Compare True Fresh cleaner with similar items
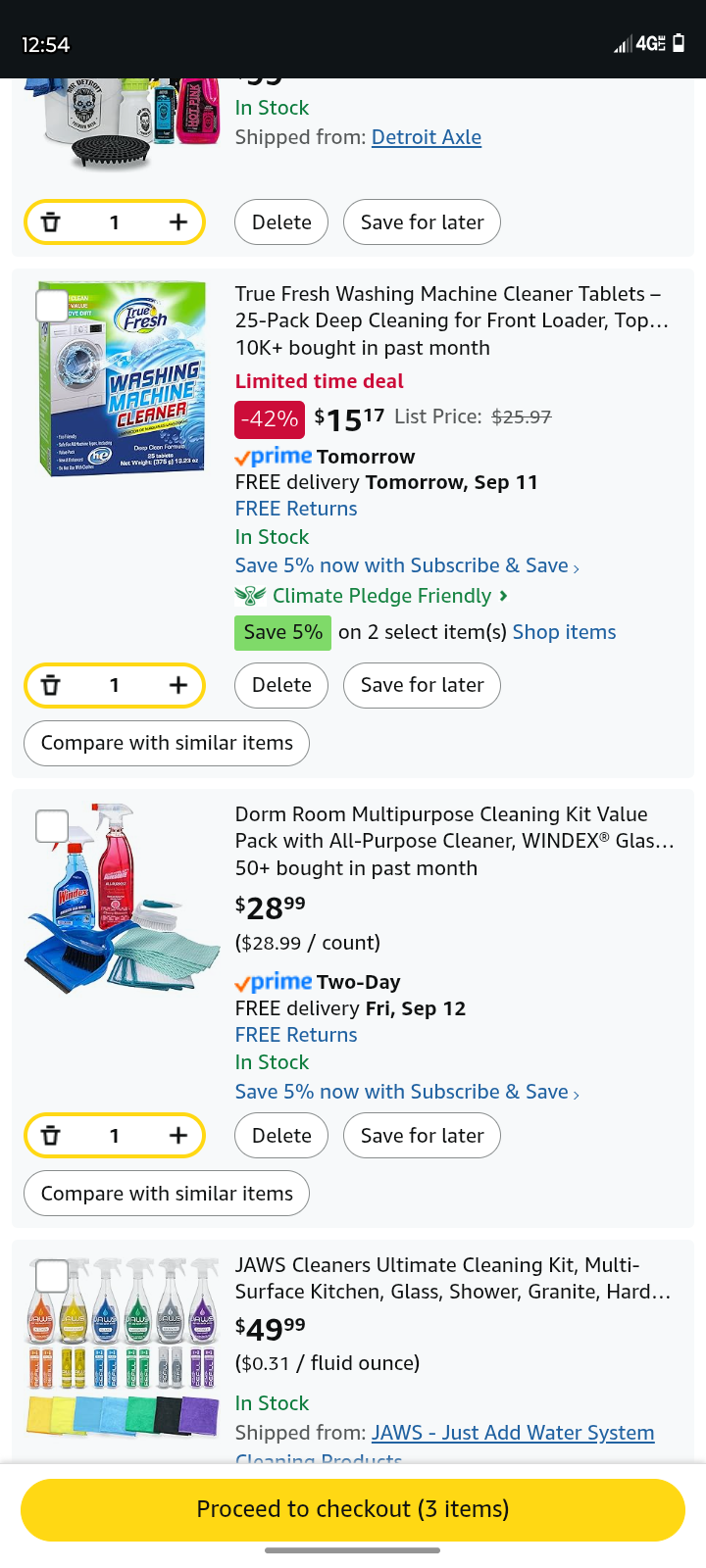Image resolution: width=706 pixels, height=1568 pixels. (167, 743)
